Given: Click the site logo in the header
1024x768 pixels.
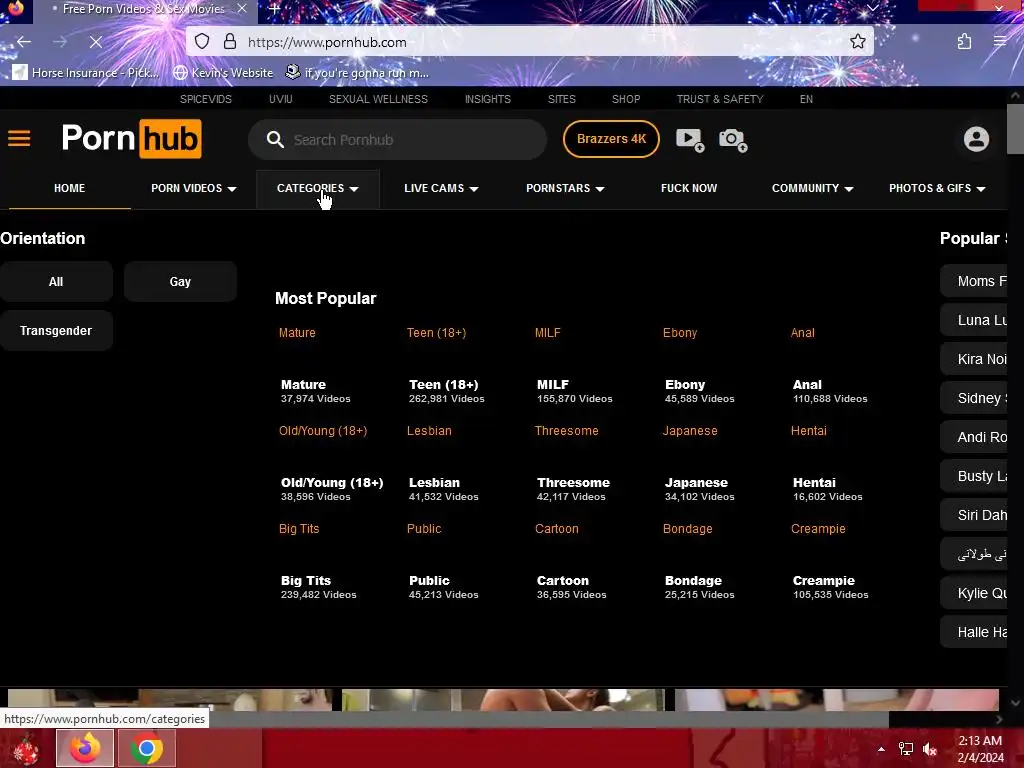Looking at the screenshot, I should coord(131,138).
